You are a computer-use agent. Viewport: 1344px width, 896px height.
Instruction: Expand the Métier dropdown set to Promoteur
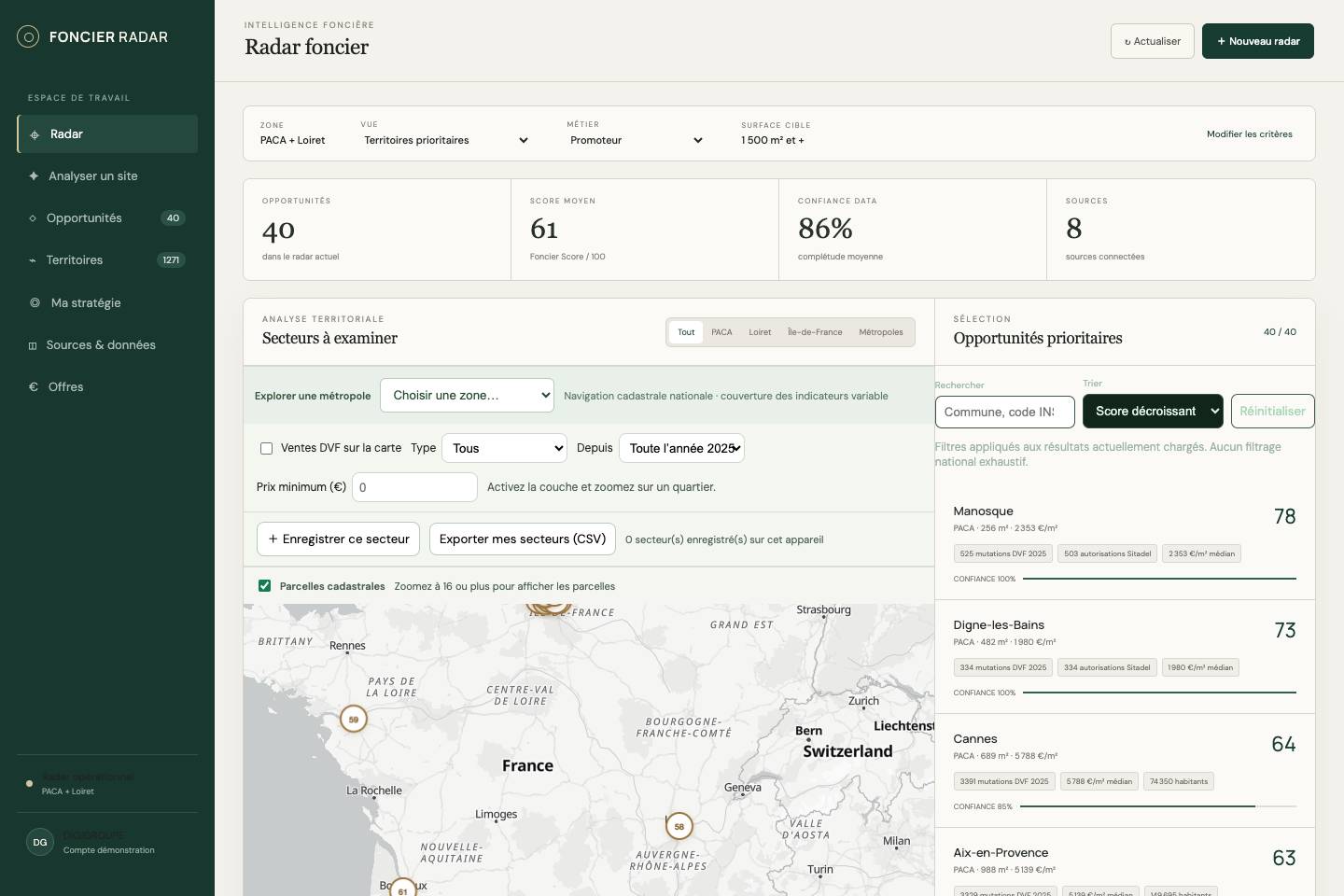pos(637,140)
